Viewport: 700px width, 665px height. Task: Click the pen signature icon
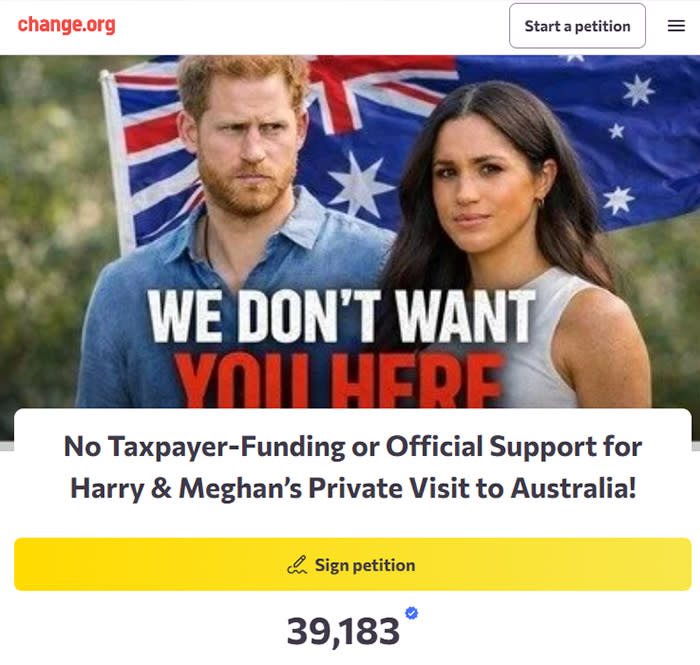click(x=297, y=565)
